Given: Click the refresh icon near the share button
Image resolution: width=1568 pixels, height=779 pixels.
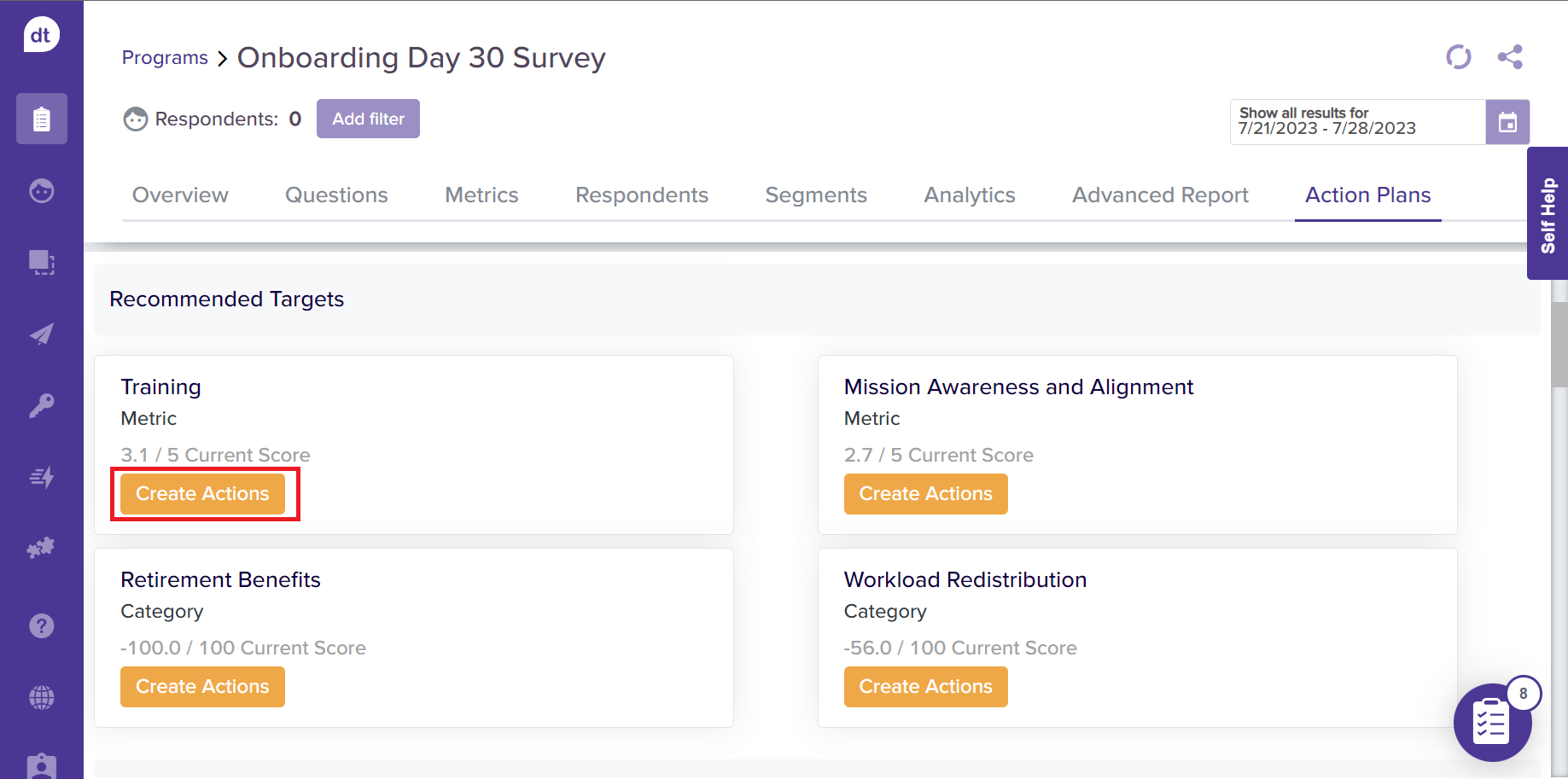Looking at the screenshot, I should [x=1459, y=57].
